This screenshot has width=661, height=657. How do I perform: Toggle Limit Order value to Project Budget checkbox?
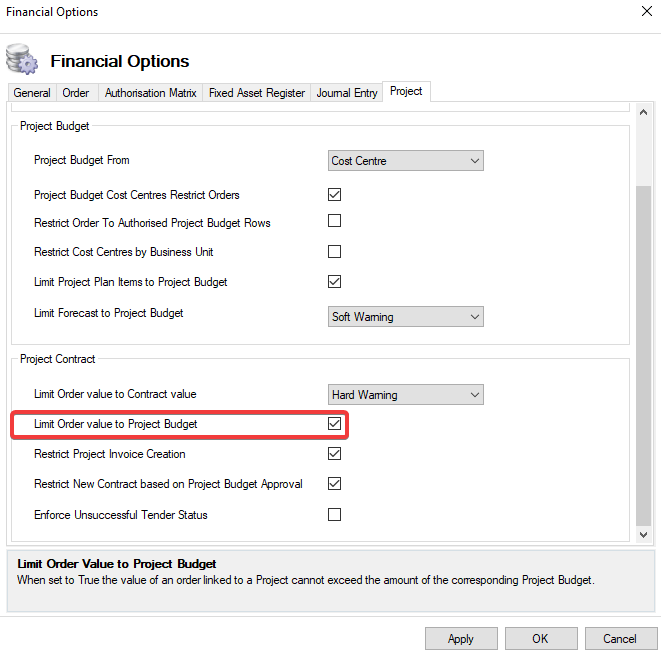335,424
